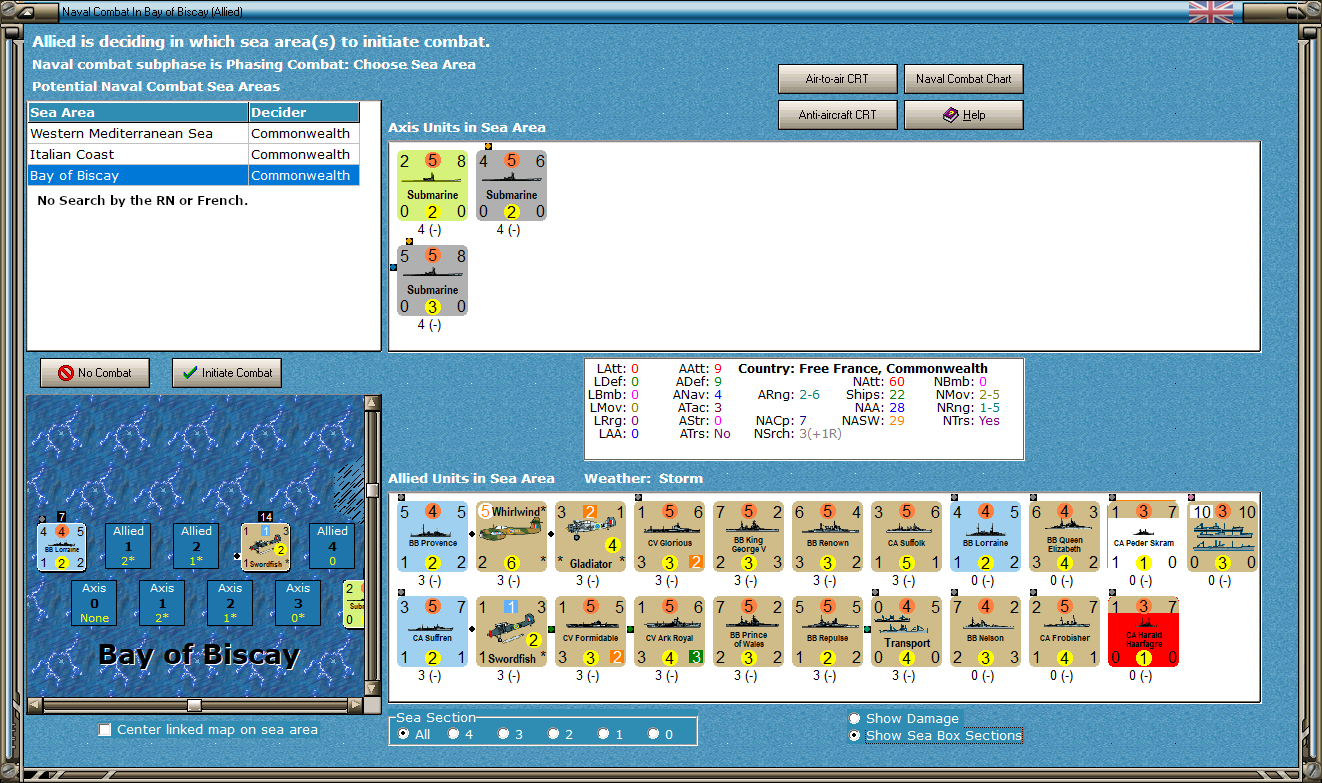The width and height of the screenshot is (1322, 783).
Task: Click the Transport ship counter
Action: (x=907, y=632)
